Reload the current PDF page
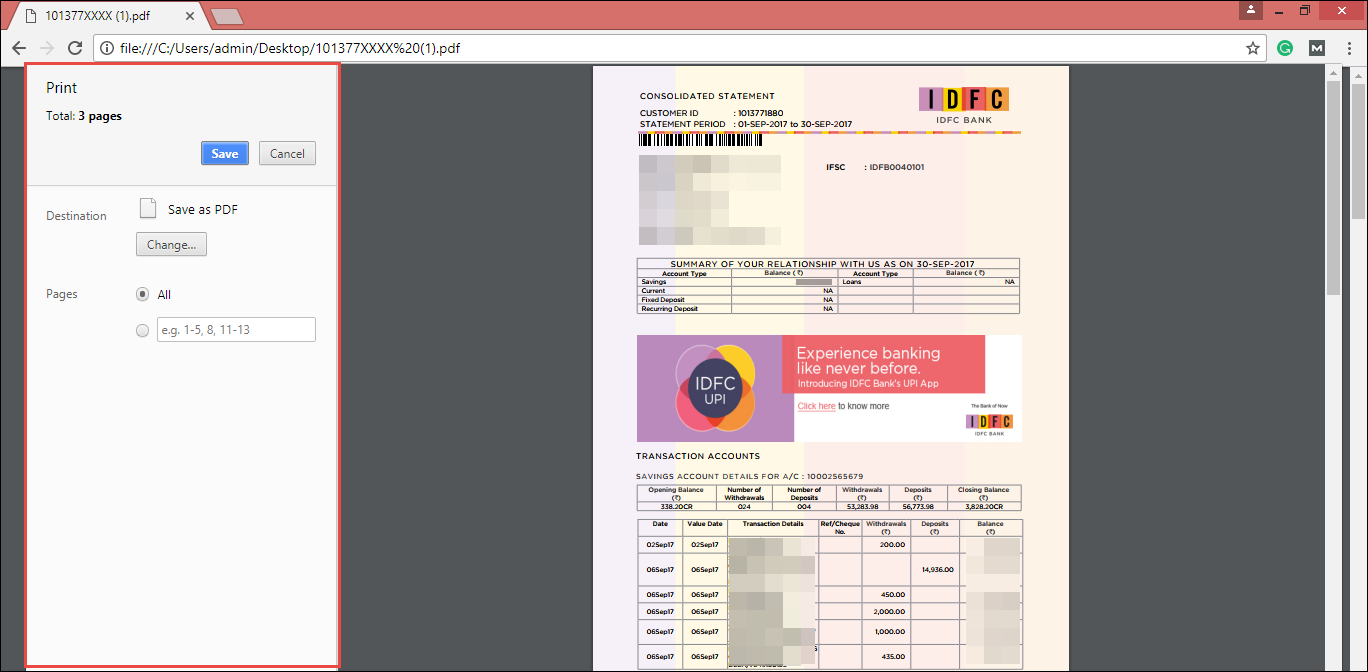This screenshot has width=1368, height=672. pos(75,48)
